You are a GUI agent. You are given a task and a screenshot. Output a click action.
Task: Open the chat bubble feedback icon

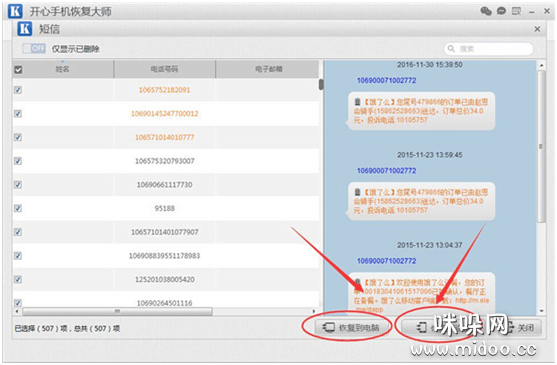click(501, 11)
